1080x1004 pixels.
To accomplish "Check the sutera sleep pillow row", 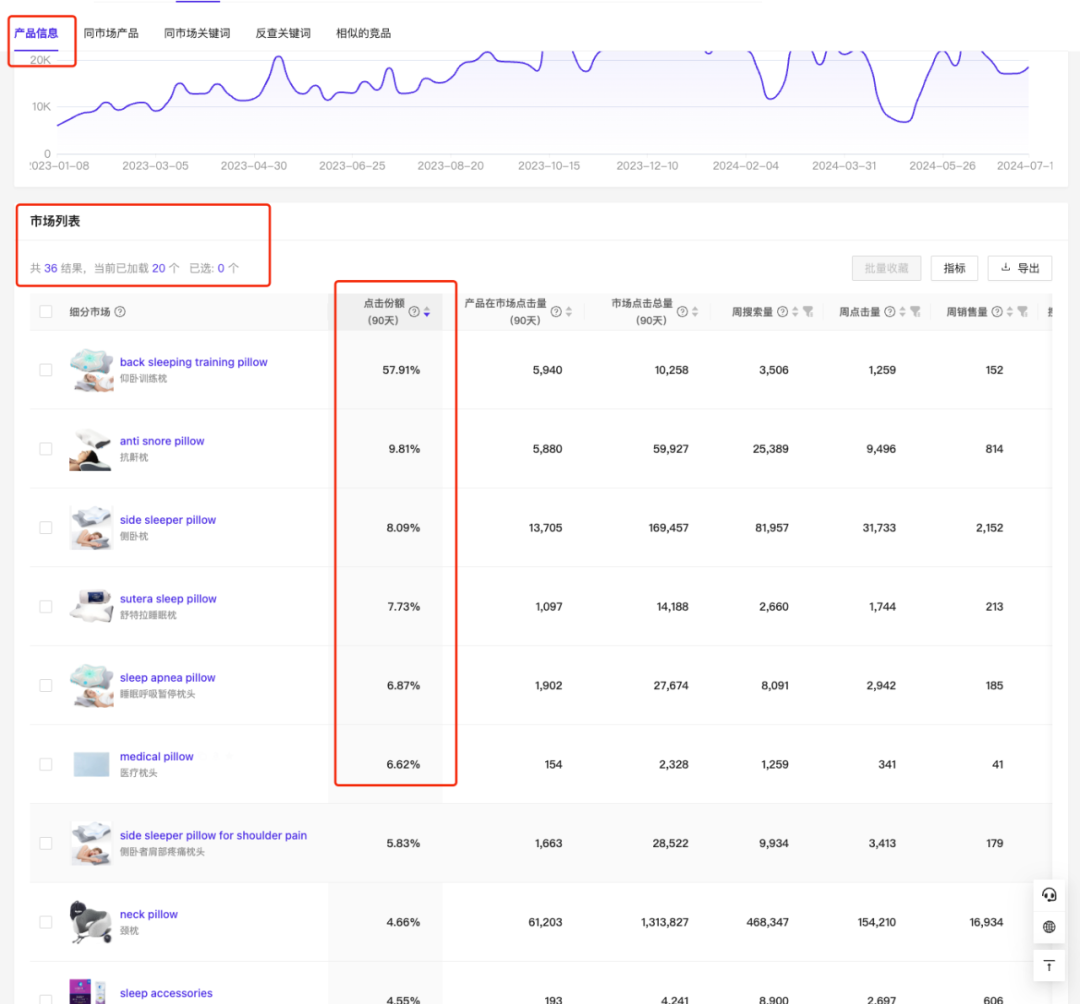I will 45,607.
